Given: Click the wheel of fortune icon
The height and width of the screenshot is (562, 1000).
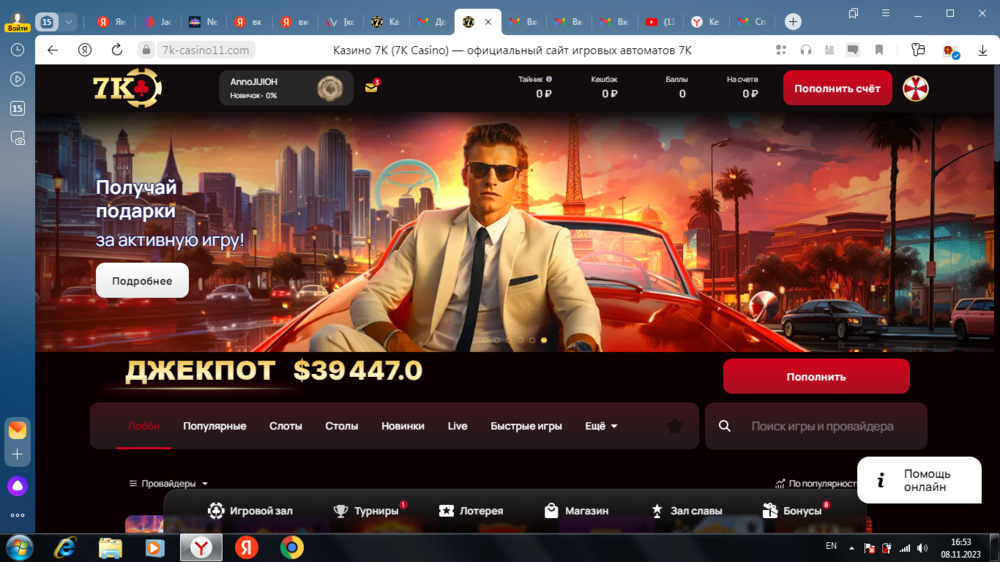Looking at the screenshot, I should 915,88.
